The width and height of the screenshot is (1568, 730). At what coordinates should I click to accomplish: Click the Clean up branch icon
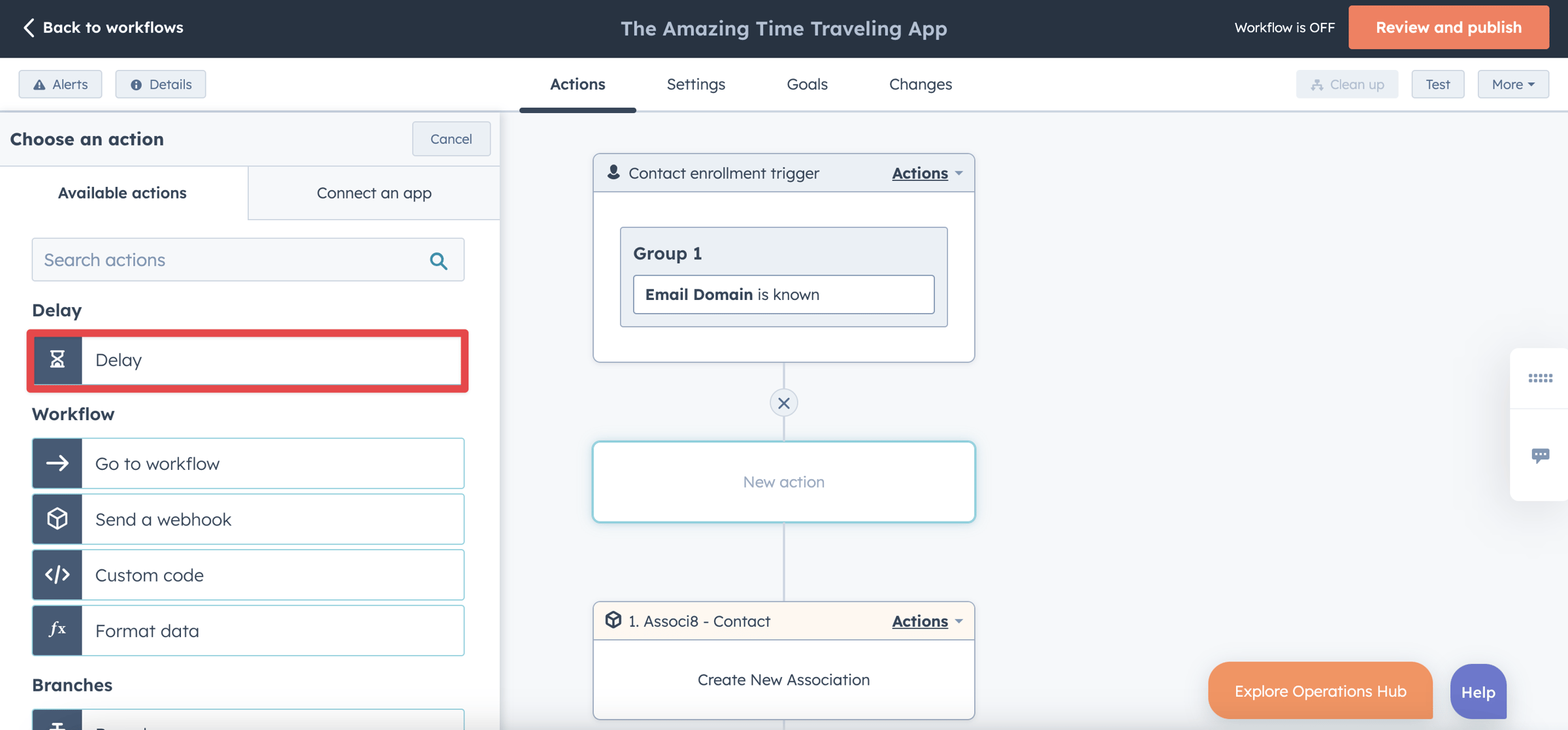(x=1317, y=84)
